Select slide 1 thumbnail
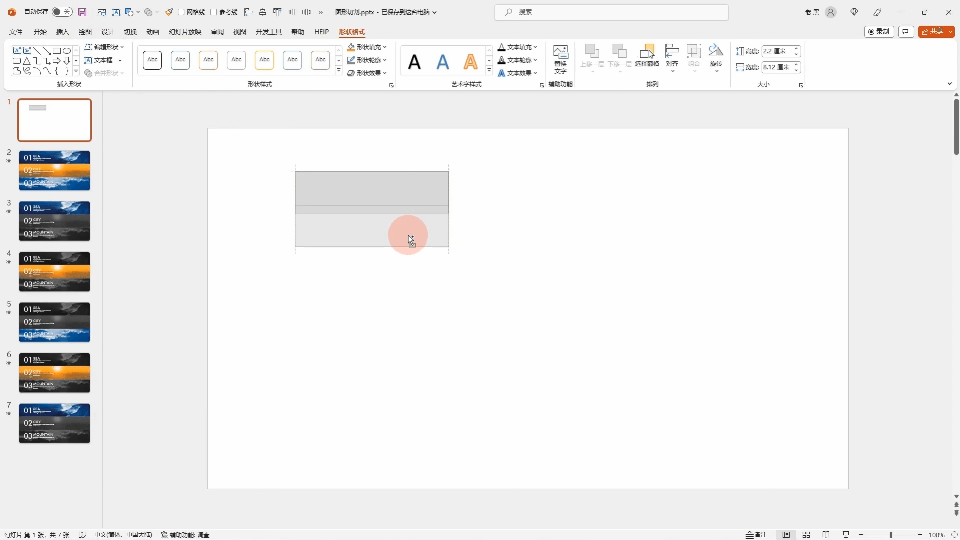 54,120
